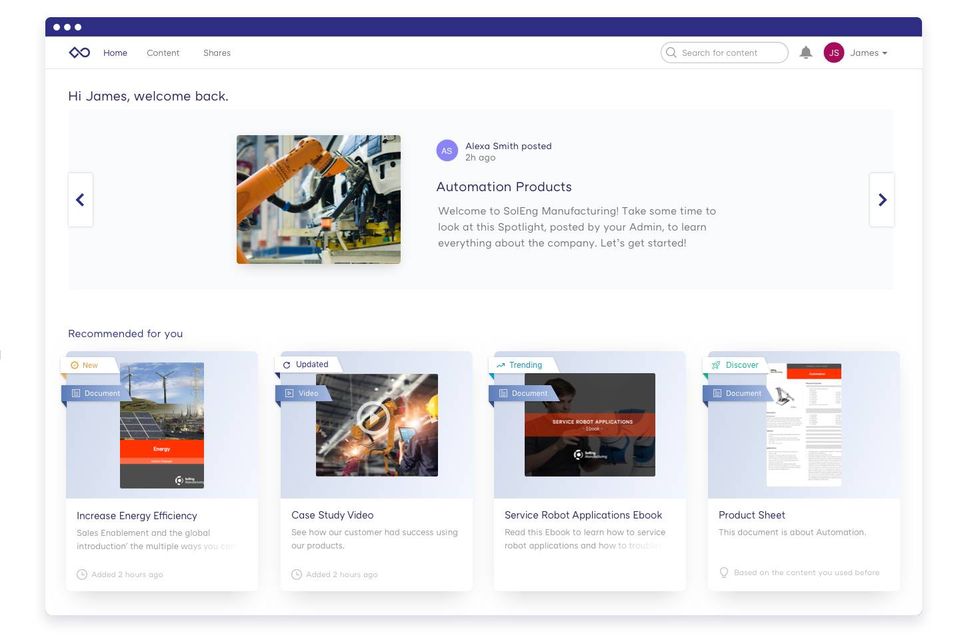Go to previous spotlight slide
Viewport: 960px width, 637px height.
point(80,200)
